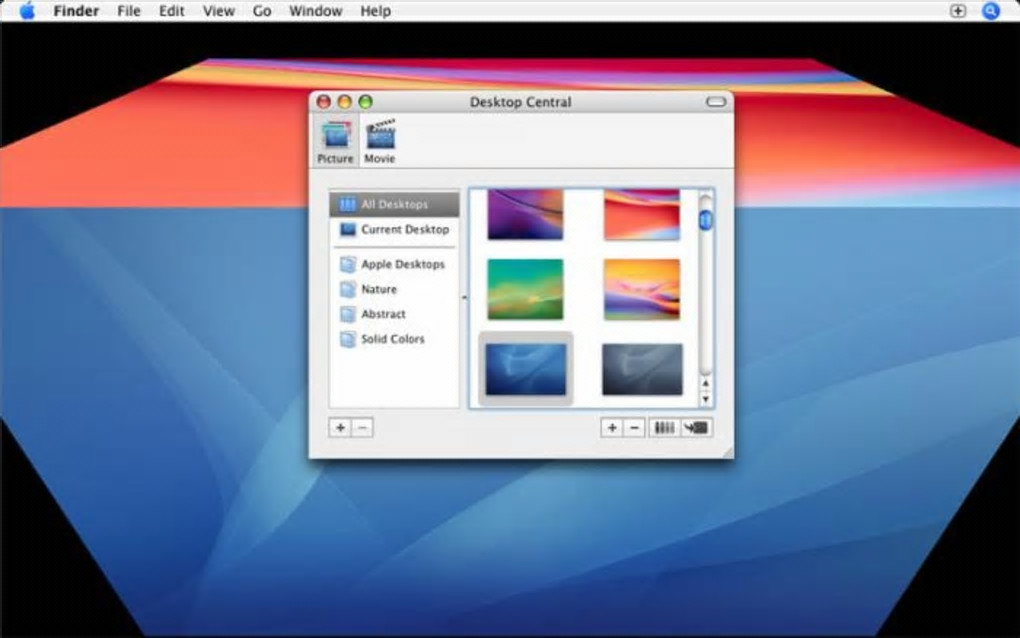Screen dimensions: 1020x638
Task: Click the Solid Colors folder icon
Action: (348, 339)
